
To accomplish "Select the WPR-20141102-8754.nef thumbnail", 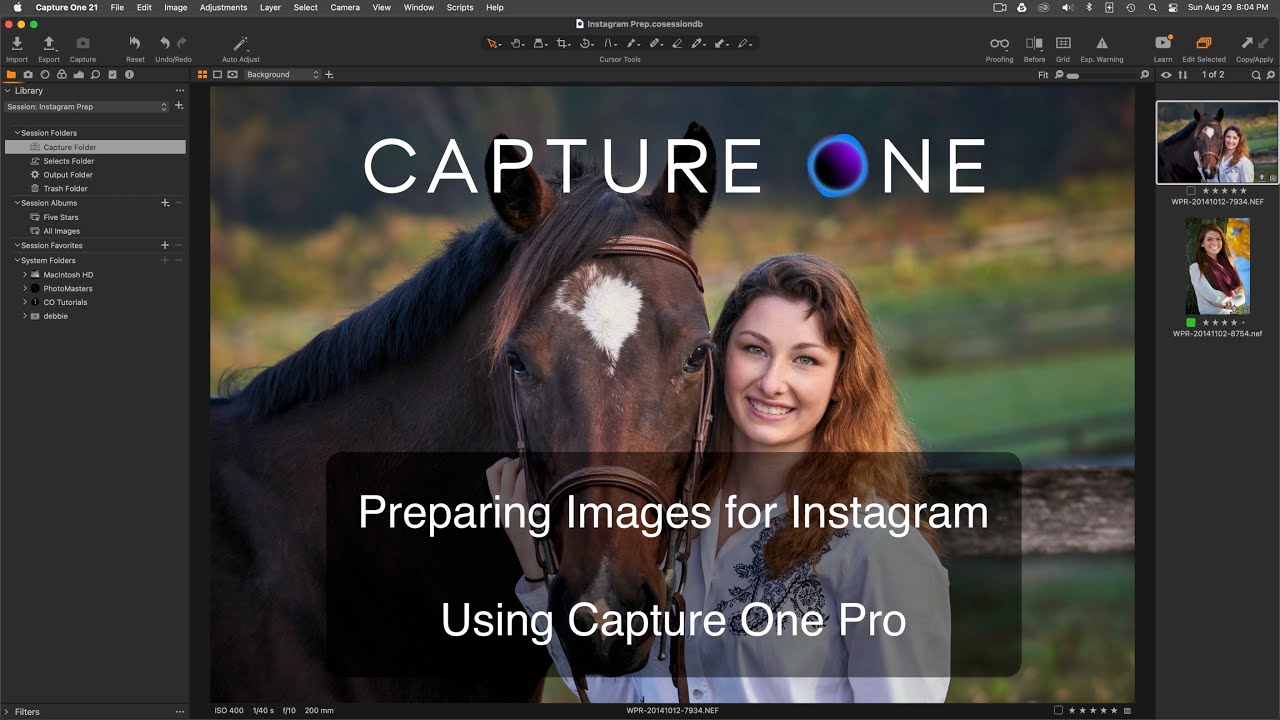I will pos(1217,266).
